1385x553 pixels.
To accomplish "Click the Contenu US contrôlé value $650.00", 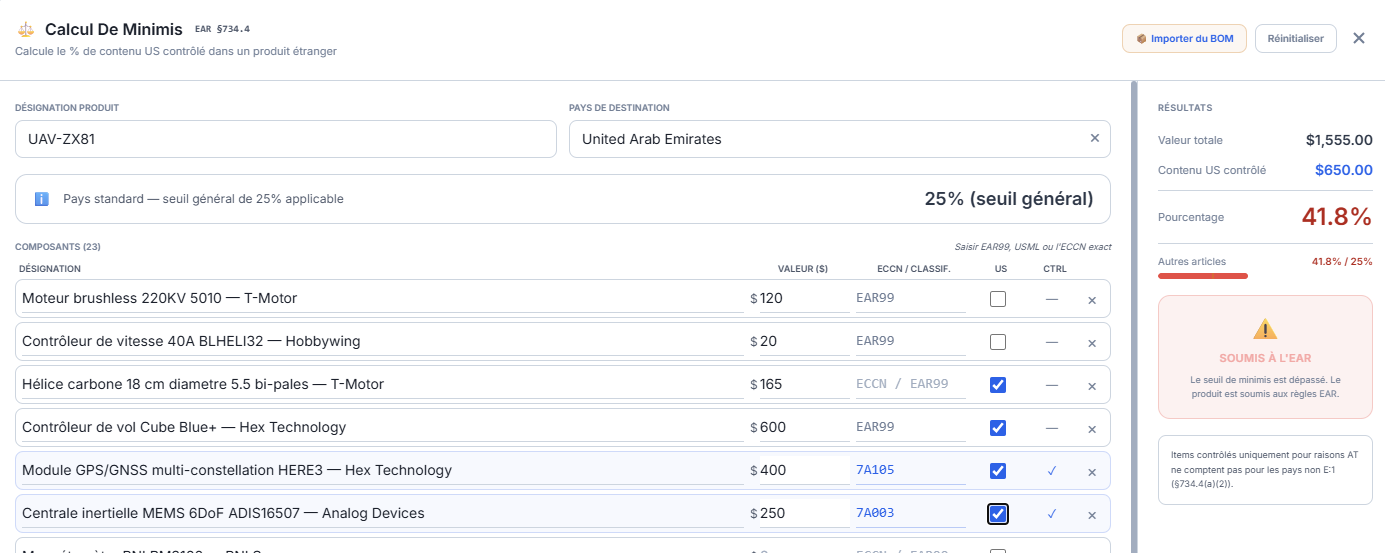I will 1343,170.
